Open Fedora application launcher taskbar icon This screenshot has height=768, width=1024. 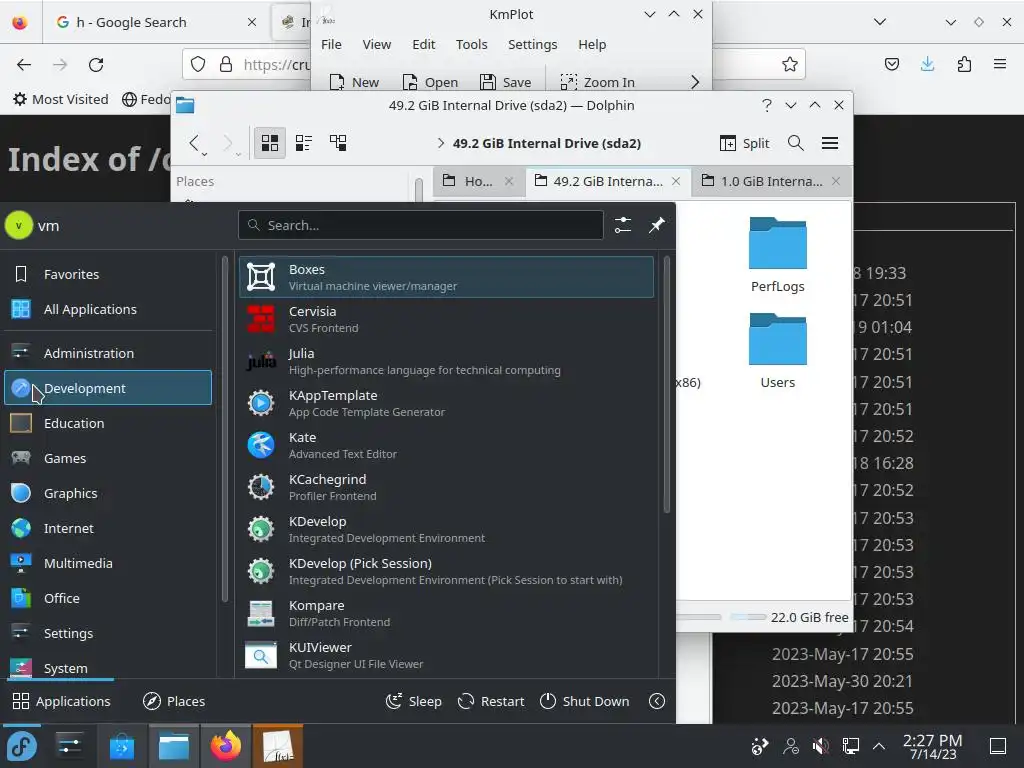(22, 746)
